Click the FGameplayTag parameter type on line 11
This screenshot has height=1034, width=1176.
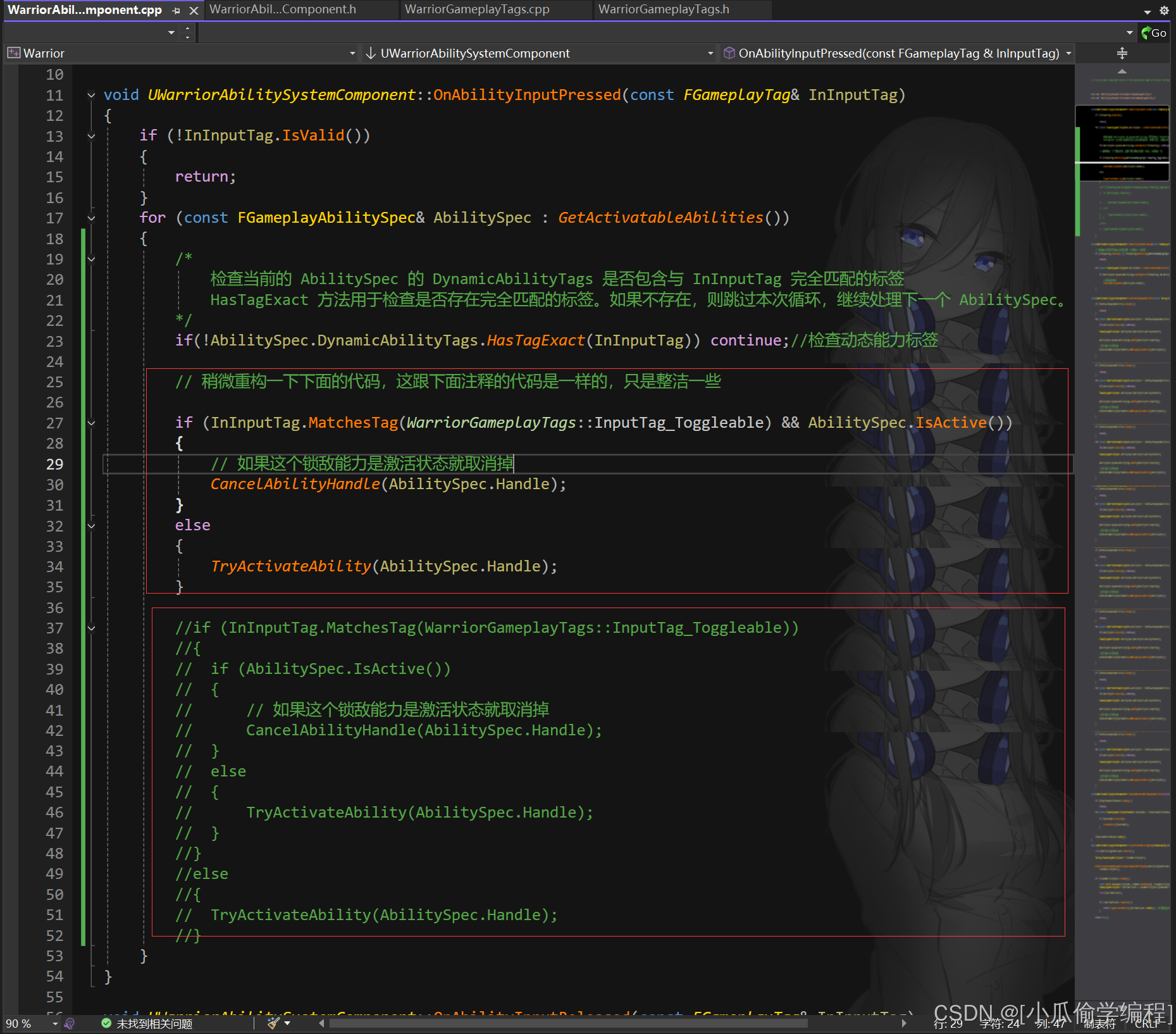coord(737,95)
